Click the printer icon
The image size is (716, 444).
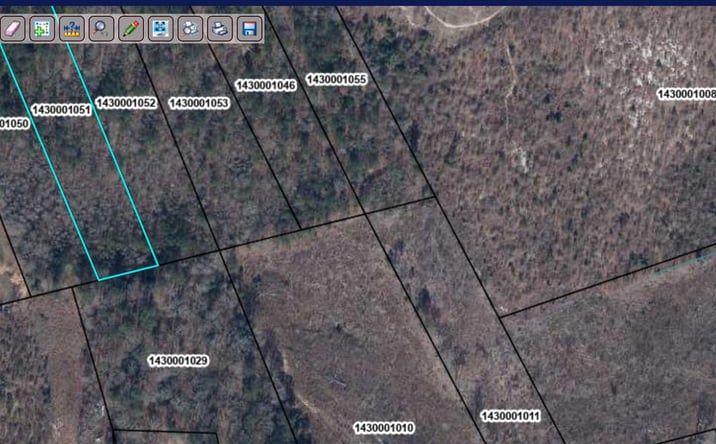pos(220,29)
